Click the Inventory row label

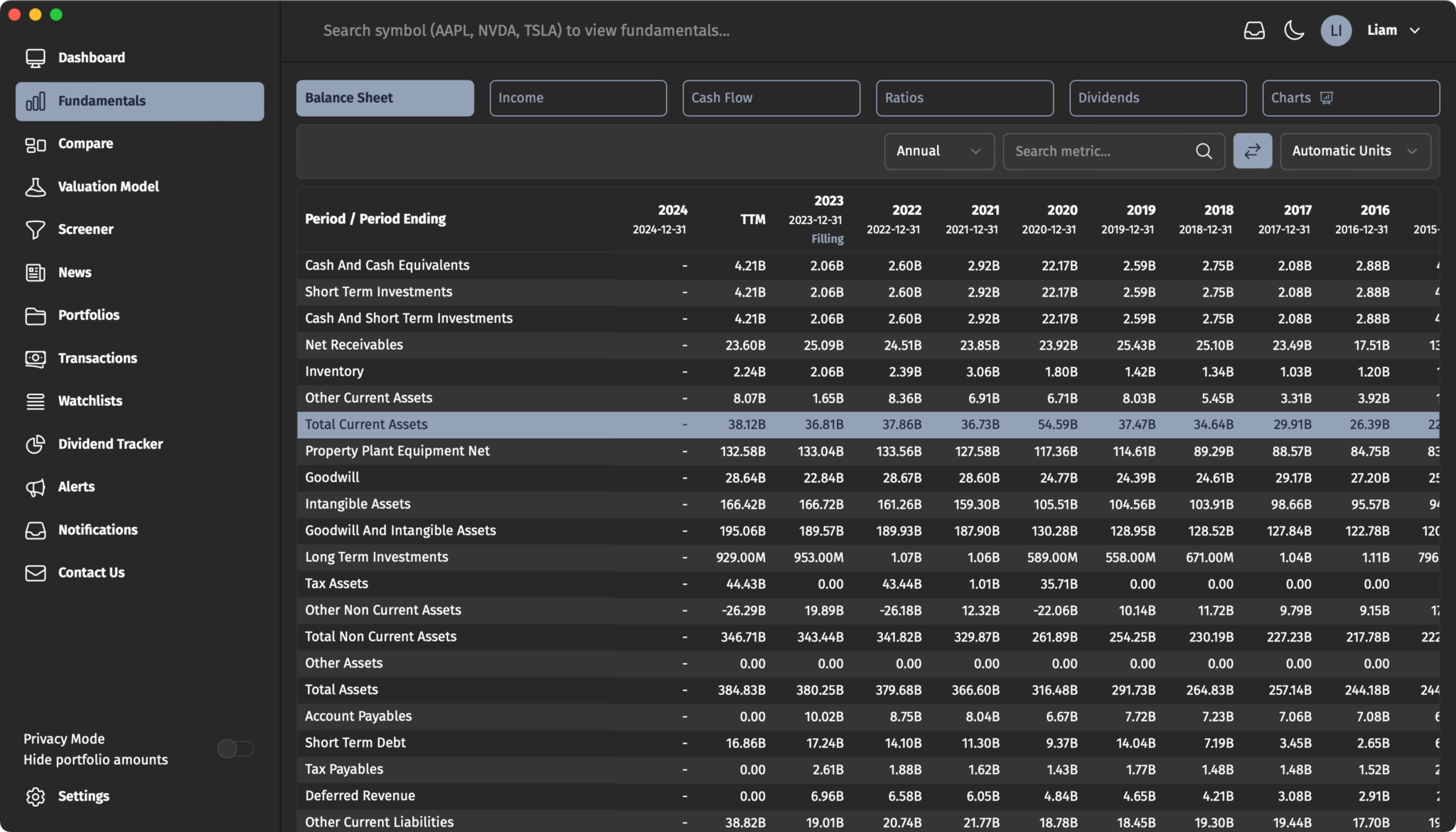[334, 372]
